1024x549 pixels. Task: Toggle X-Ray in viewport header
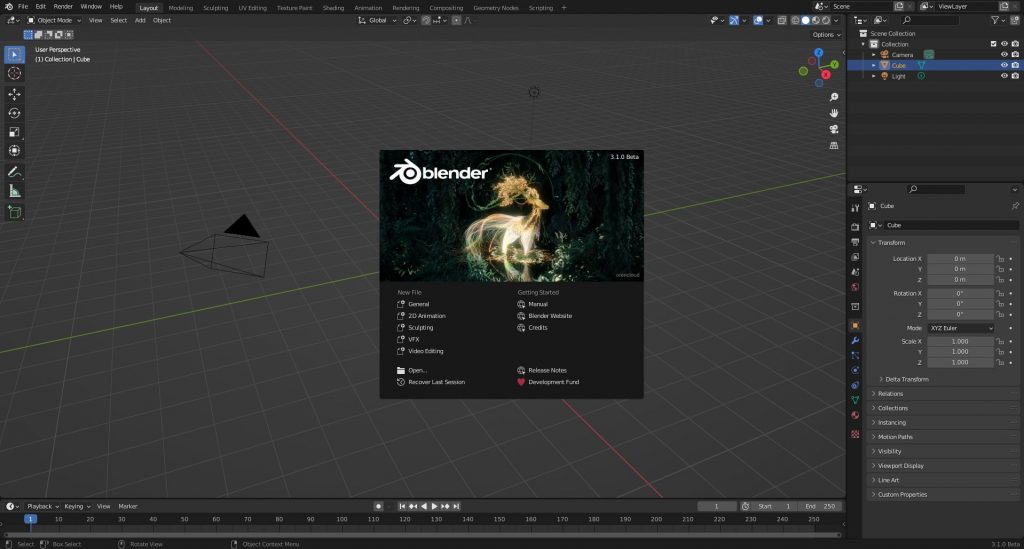[782, 20]
